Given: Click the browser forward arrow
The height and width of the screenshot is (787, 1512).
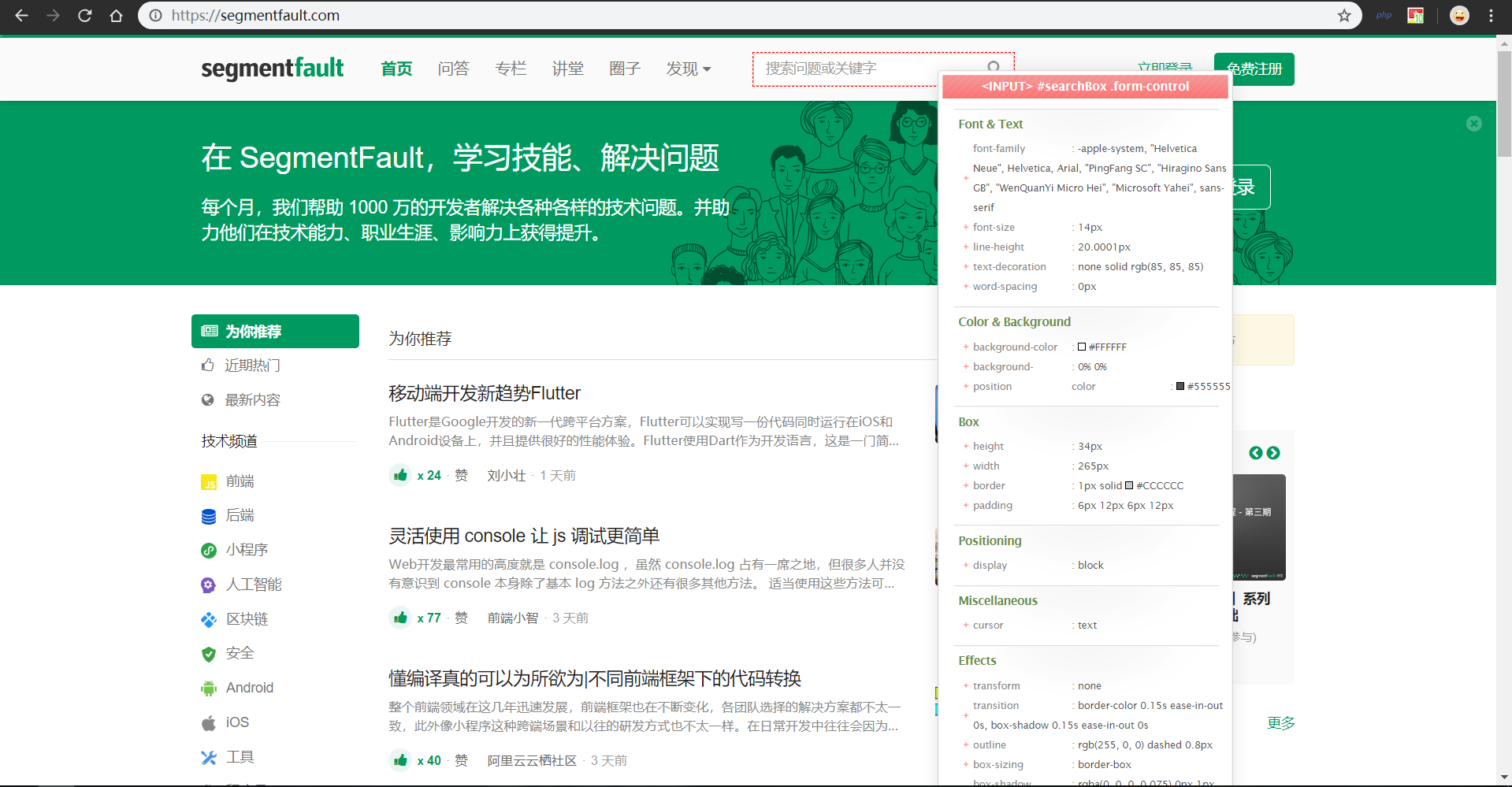Looking at the screenshot, I should pos(53,16).
